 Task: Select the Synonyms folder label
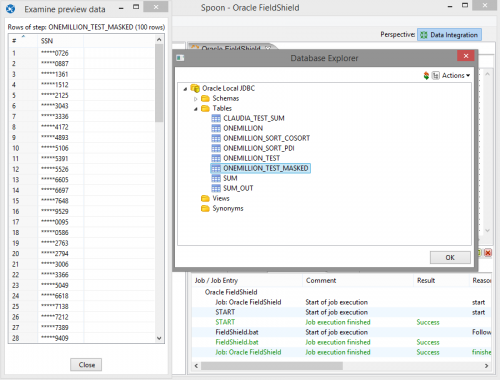click(228, 208)
